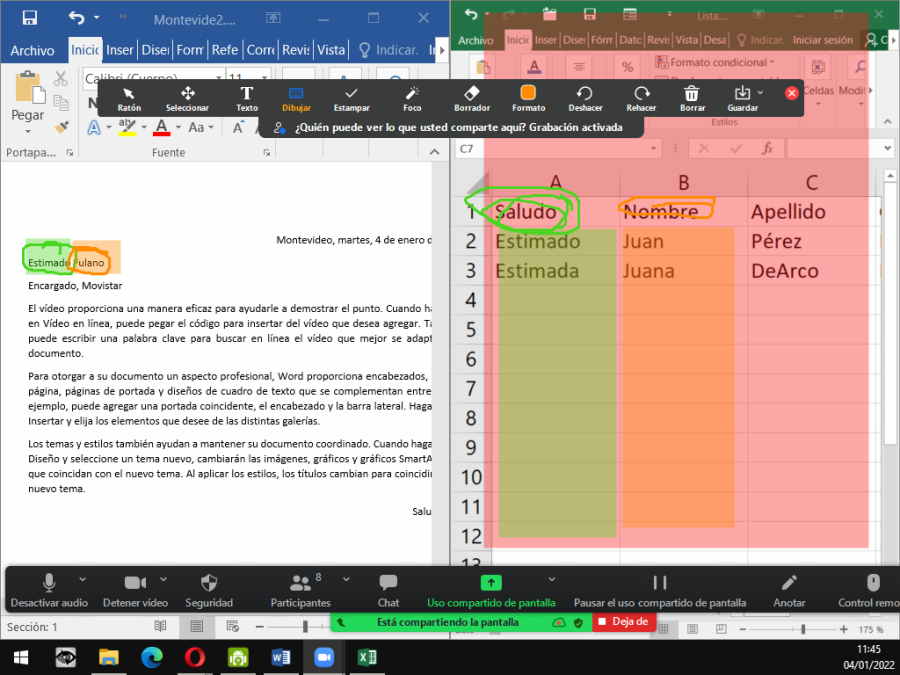Image resolution: width=900 pixels, height=675 pixels.
Task: Expand the Pegar options arrow
Action: click(x=28, y=131)
